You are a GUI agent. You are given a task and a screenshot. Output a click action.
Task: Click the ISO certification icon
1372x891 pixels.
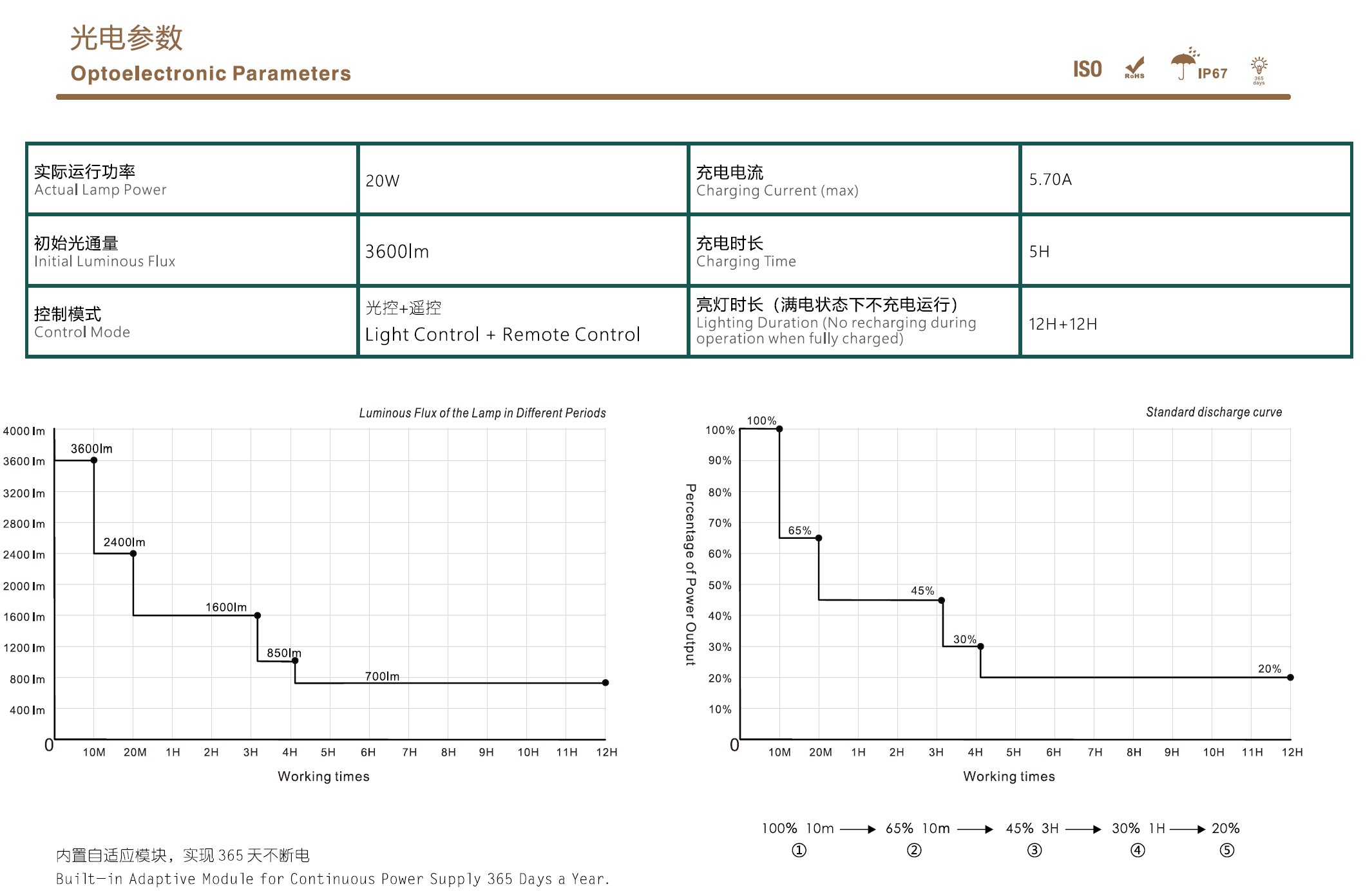[x=1087, y=69]
